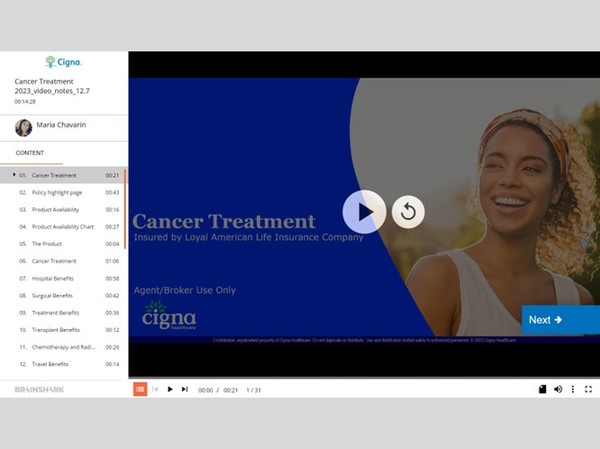The width and height of the screenshot is (600, 449).
Task: Open slide 10 Transplant Benefits
Action: coord(54,329)
